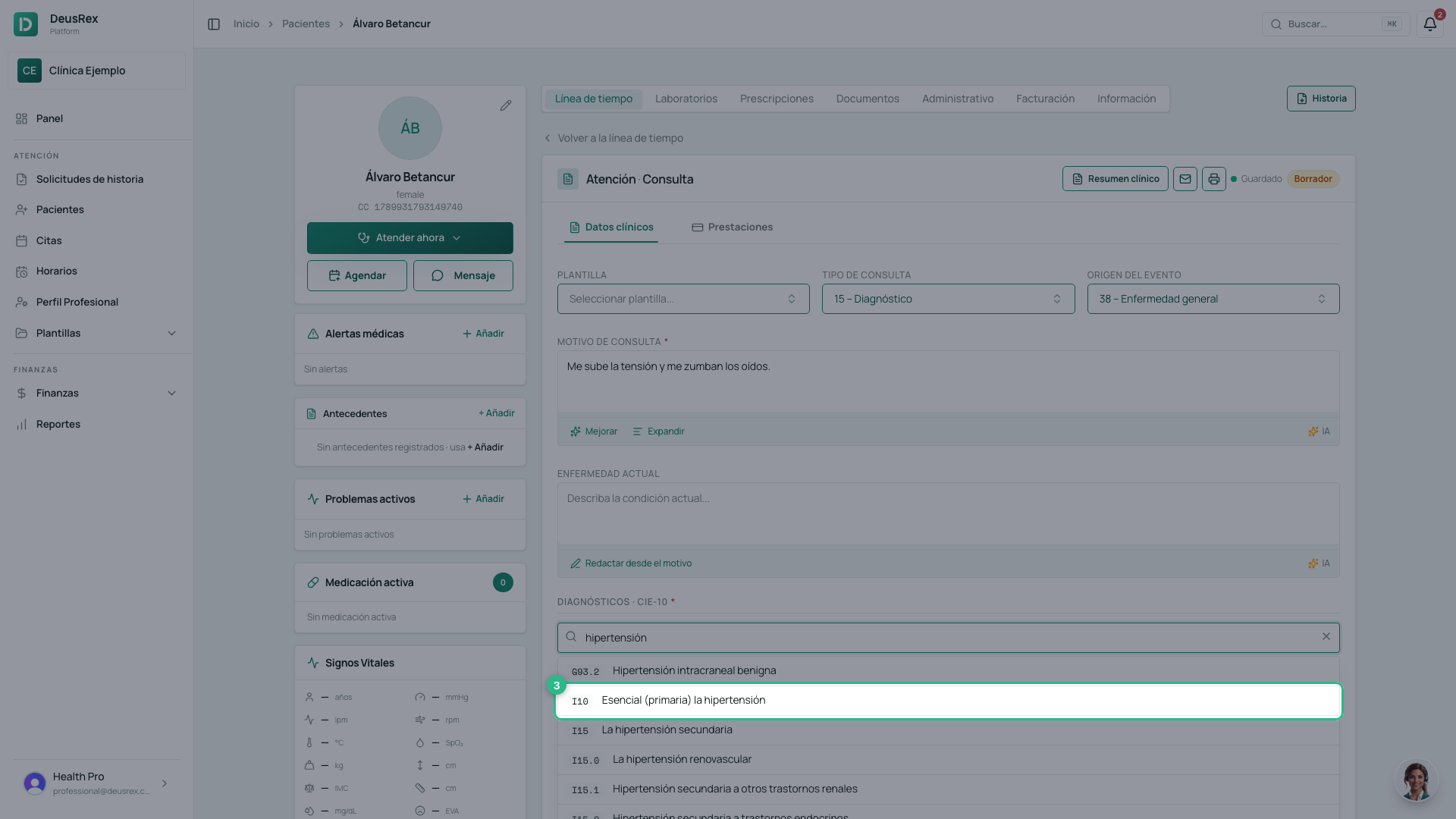Open the notifications bell

(1429, 24)
